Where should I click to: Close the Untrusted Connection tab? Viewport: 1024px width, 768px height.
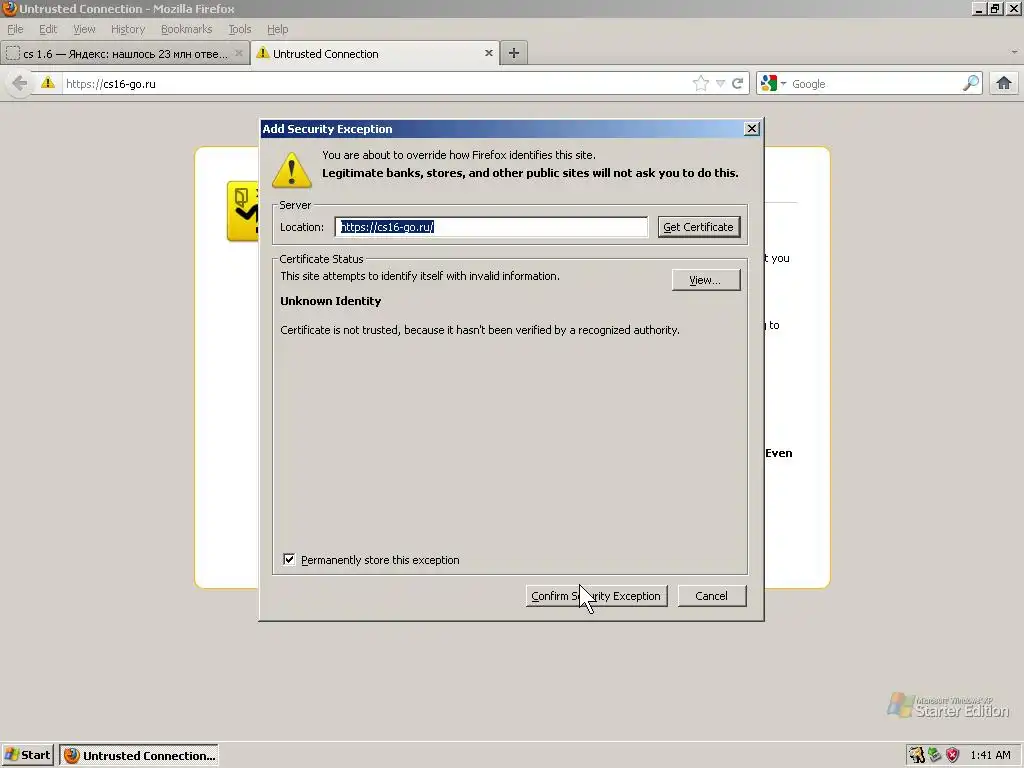[488, 54]
